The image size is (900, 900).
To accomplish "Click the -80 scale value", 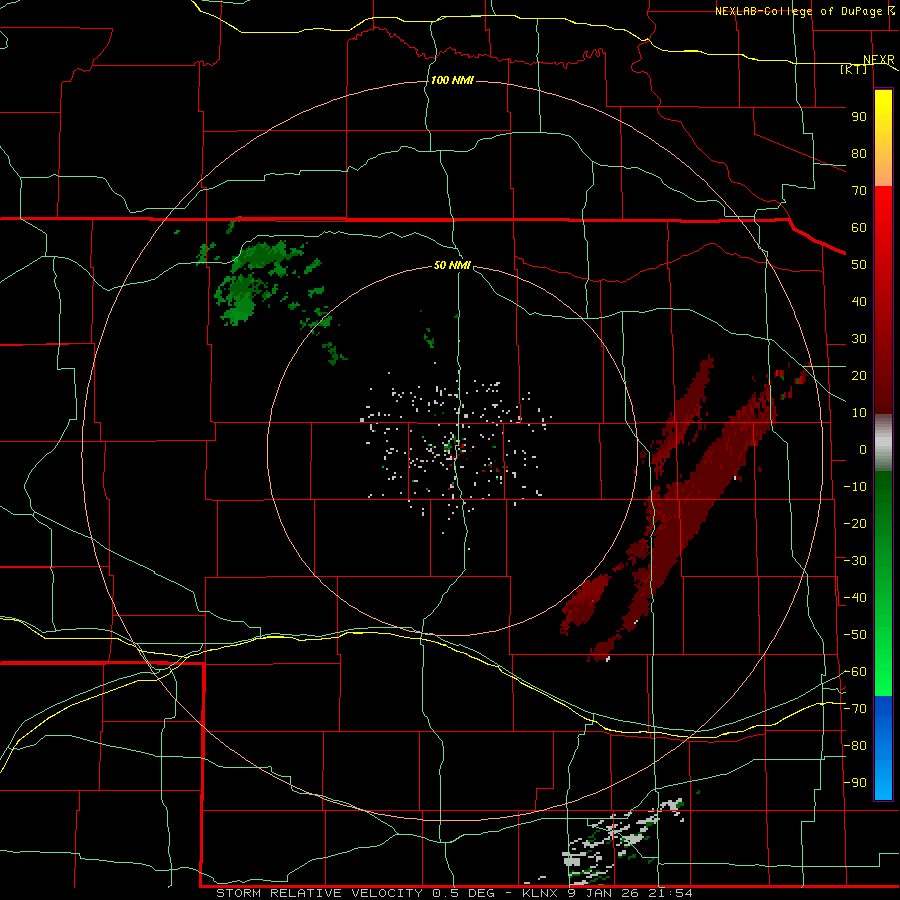I will click(855, 746).
